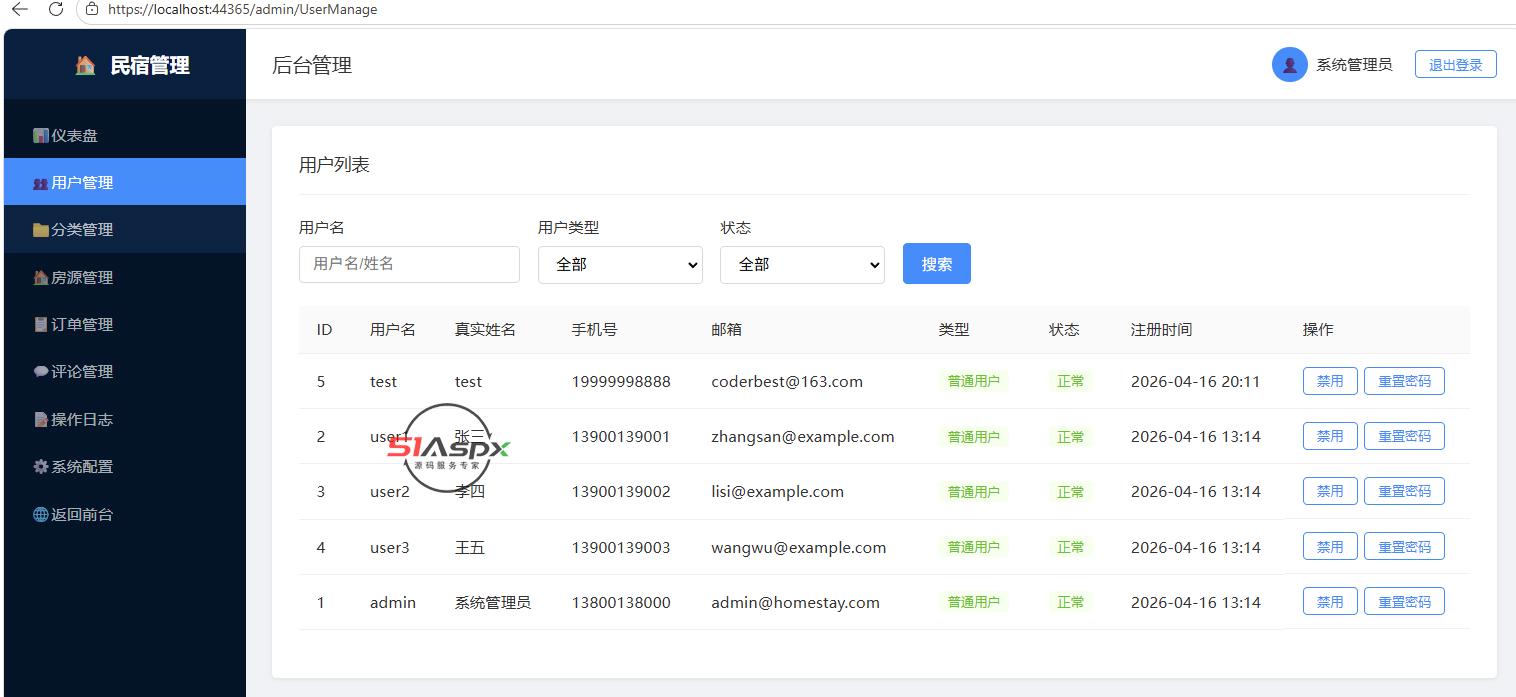
Task: Click the 仪表盘 dashboard chart icon
Action: pos(41,136)
